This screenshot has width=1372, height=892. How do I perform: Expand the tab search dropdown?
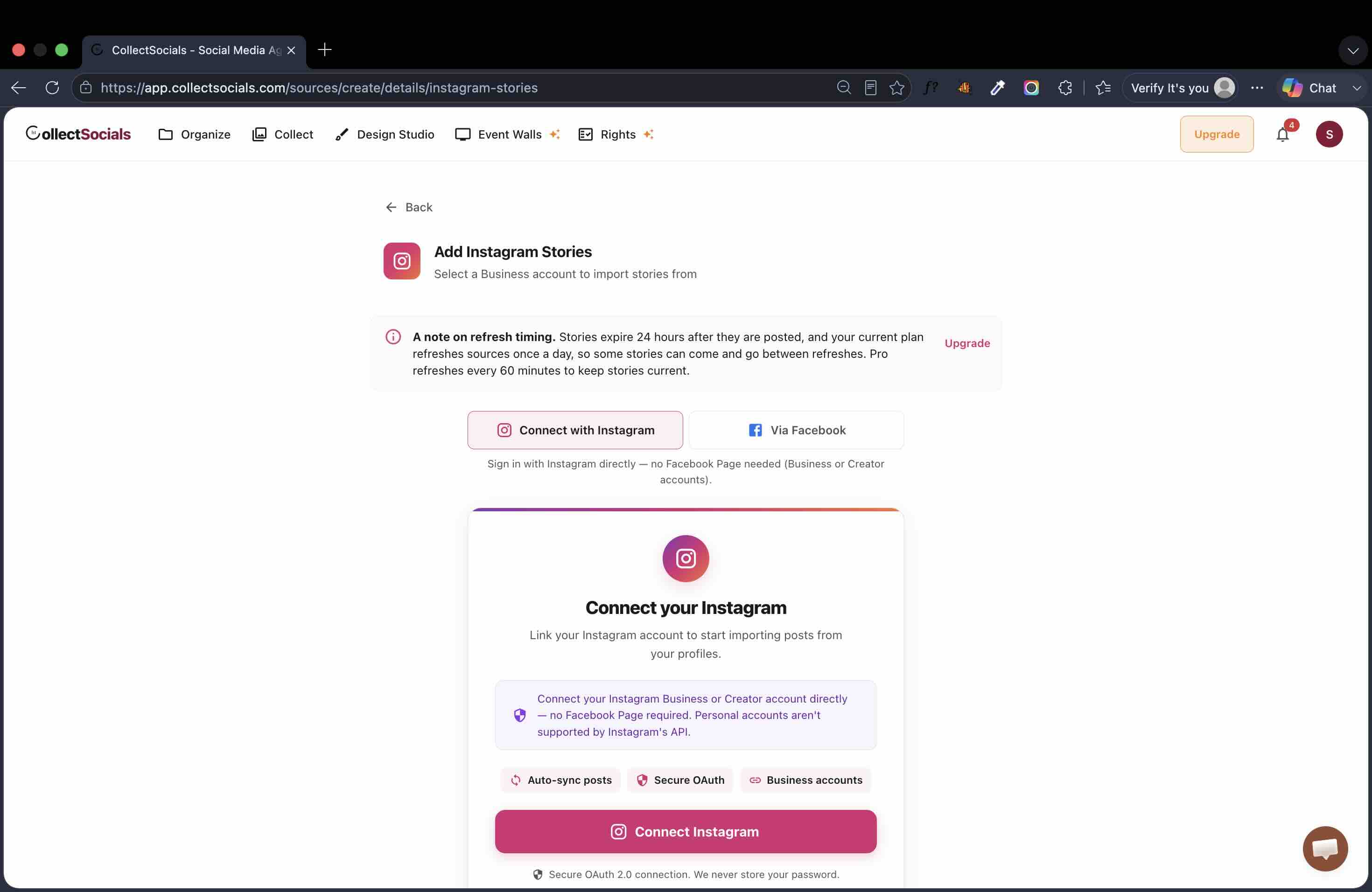pyautogui.click(x=1352, y=50)
